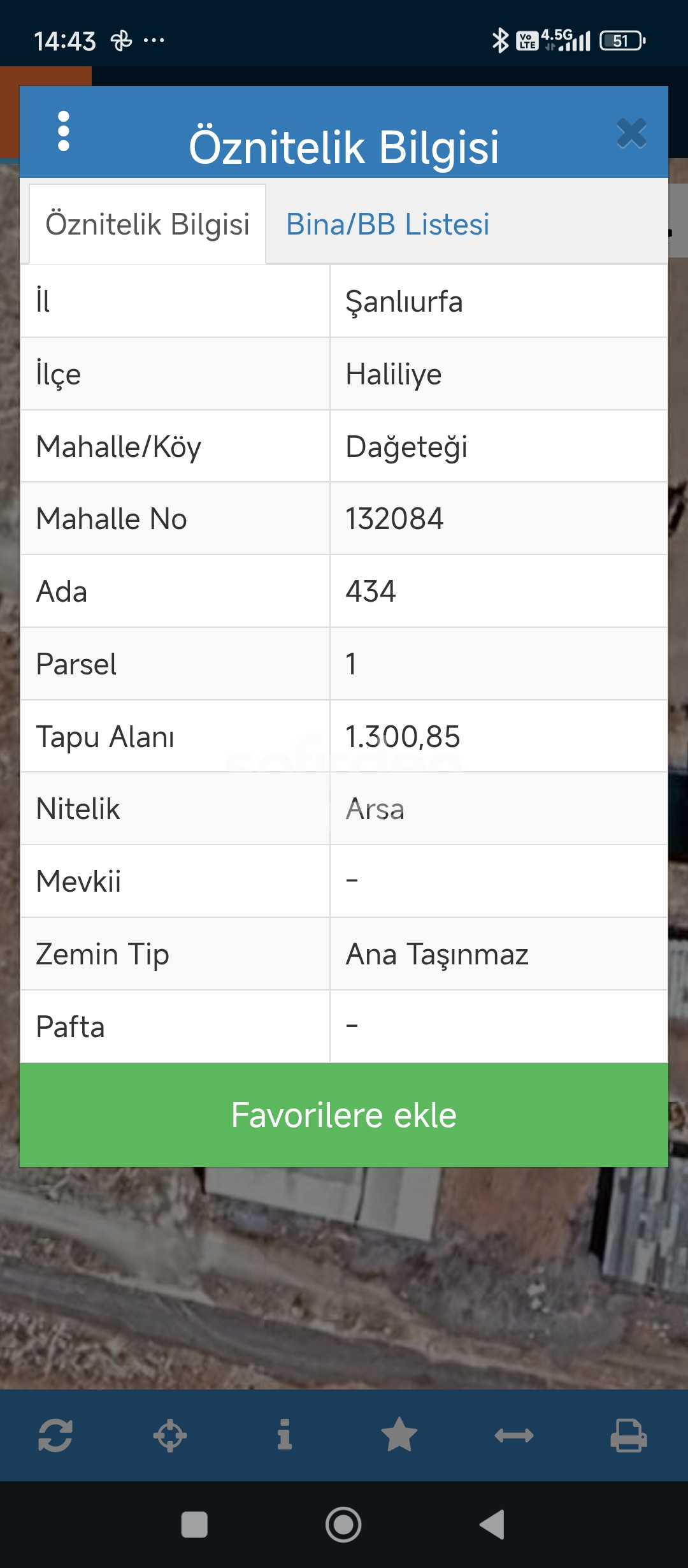Tap the Ana Taşınmaz Zemin Tip value
Screen dimensions: 688x1568
[437, 954]
